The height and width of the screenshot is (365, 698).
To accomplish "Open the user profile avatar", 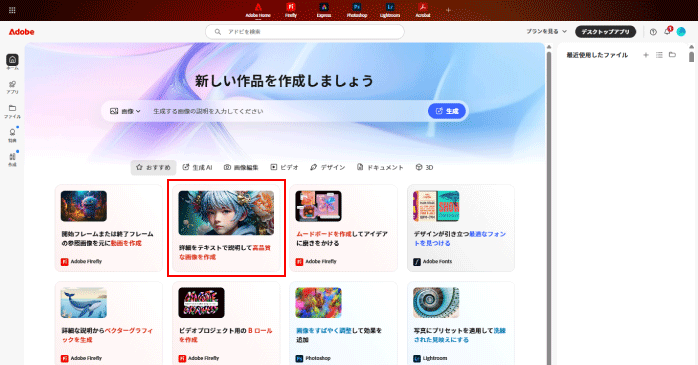I will tap(681, 32).
